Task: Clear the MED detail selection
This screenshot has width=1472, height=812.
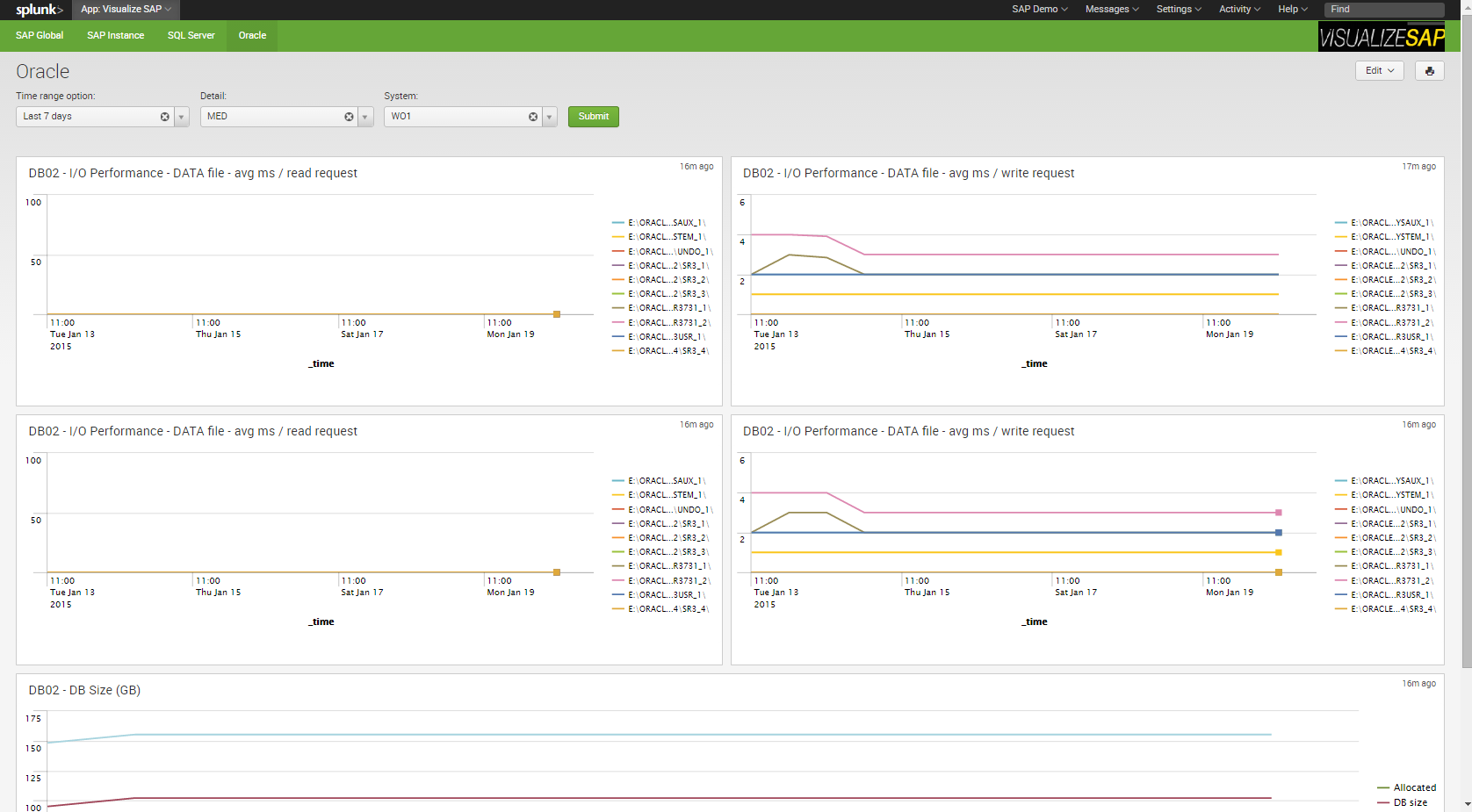Action: [349, 117]
